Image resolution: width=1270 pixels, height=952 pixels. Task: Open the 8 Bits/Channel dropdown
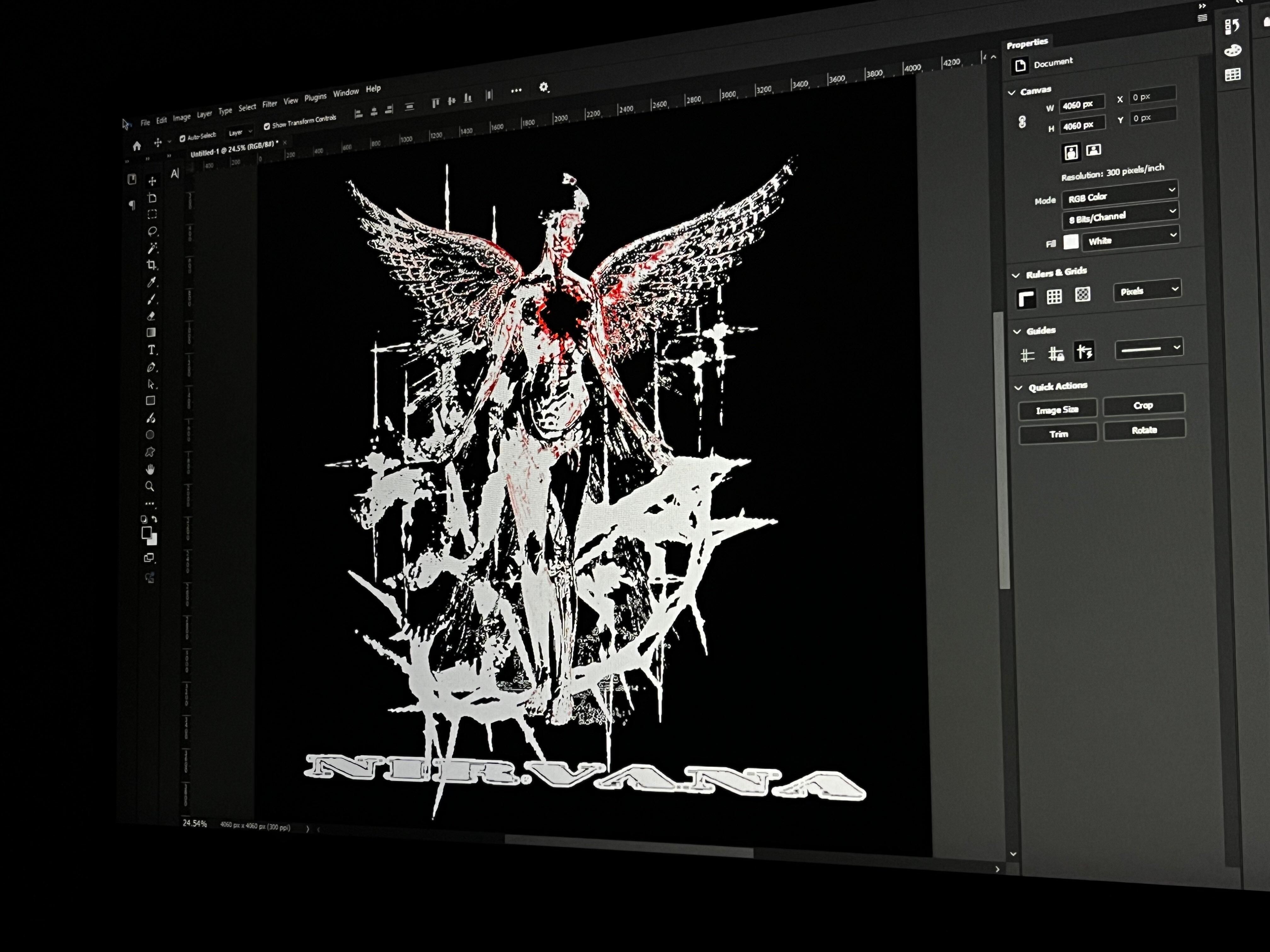[1121, 216]
